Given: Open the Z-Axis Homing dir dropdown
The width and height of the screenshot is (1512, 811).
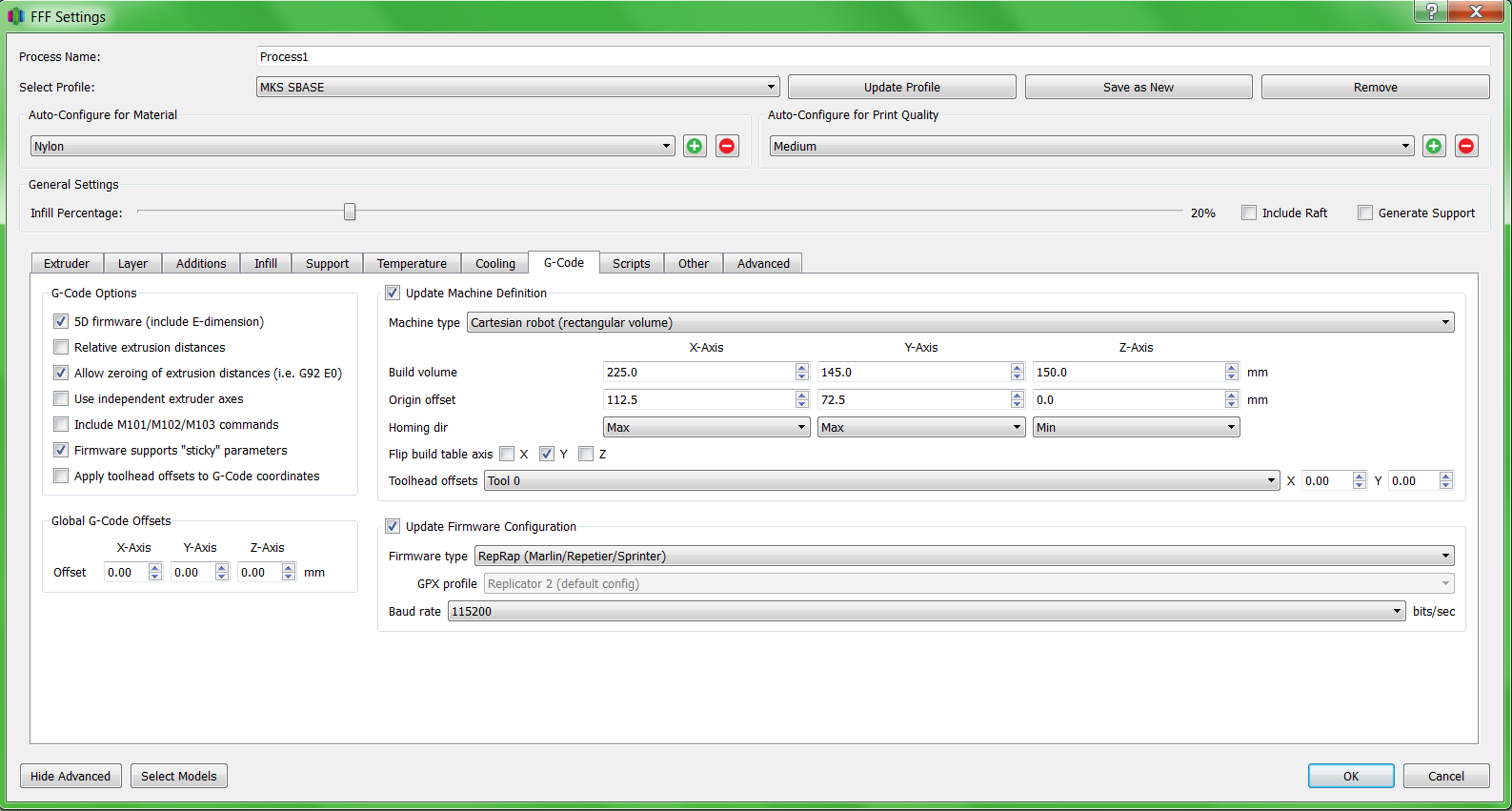Looking at the screenshot, I should pyautogui.click(x=1137, y=427).
